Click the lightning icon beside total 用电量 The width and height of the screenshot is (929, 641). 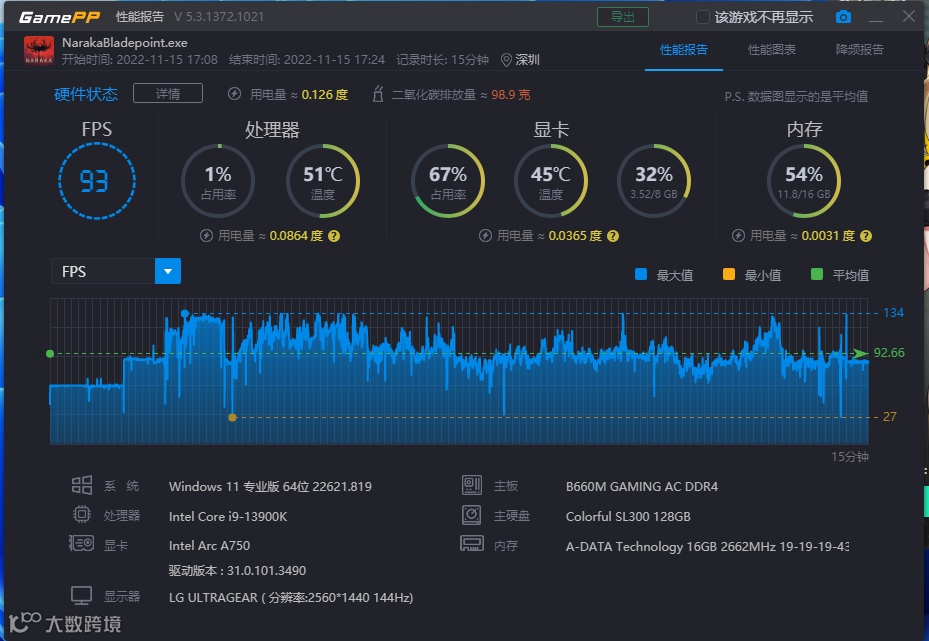235,94
